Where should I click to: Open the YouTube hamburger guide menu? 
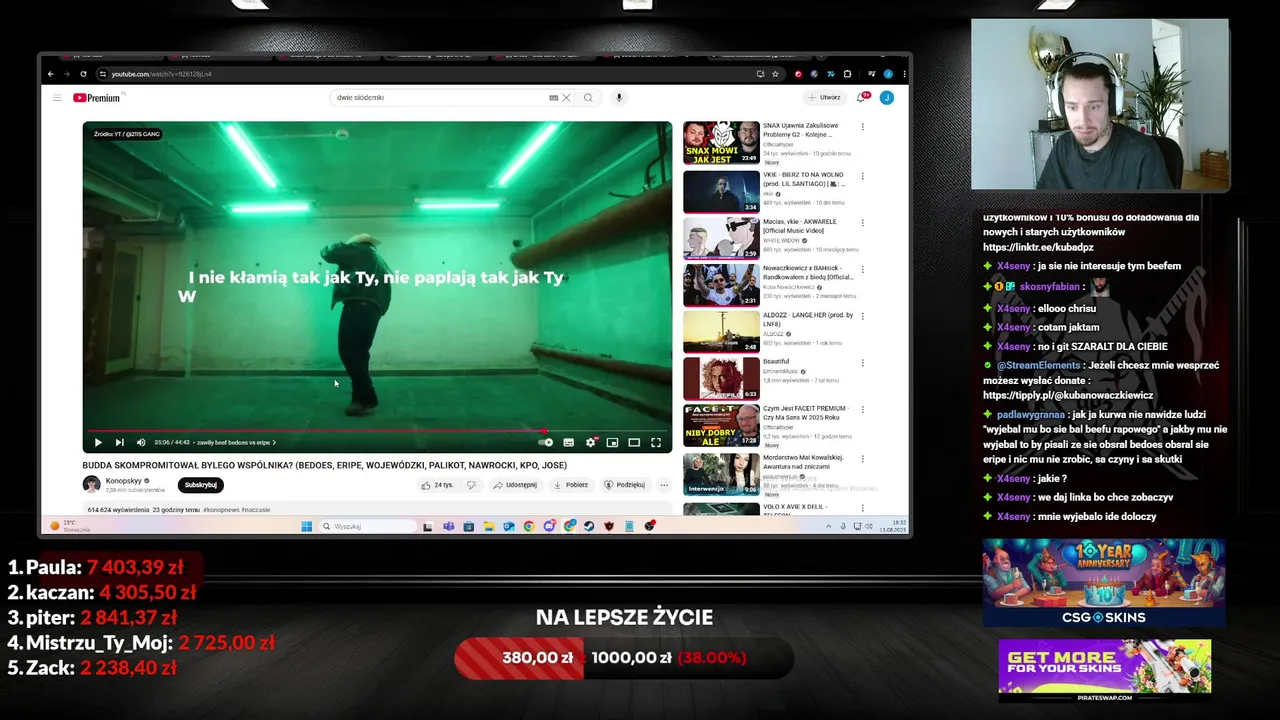tap(57, 98)
